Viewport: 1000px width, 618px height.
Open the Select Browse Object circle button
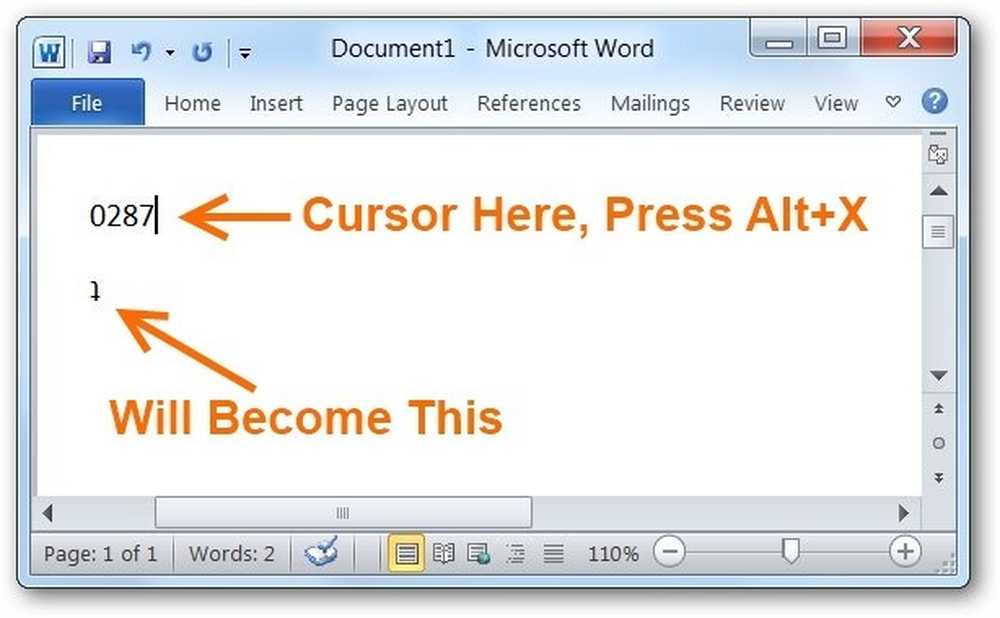[x=938, y=443]
